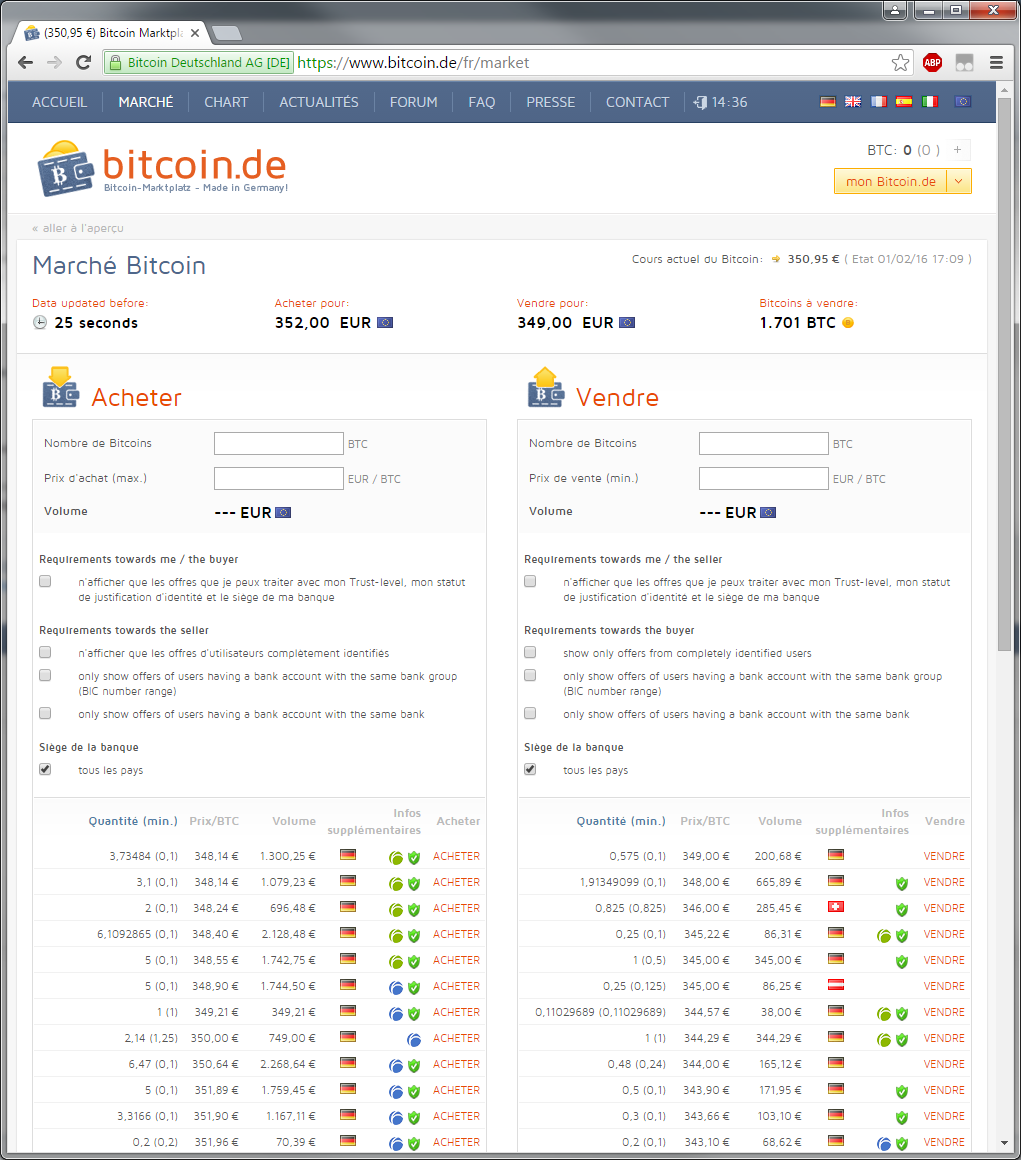This screenshot has width=1021, height=1160.
Task: Click the EU flag currency icon in the header
Action: pos(962,102)
